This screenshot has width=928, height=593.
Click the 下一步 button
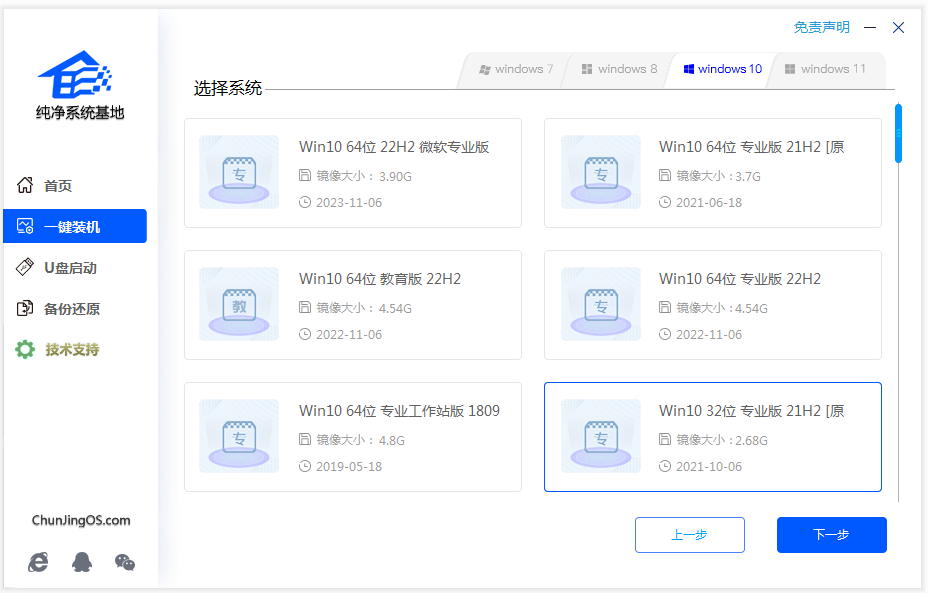[x=832, y=535]
